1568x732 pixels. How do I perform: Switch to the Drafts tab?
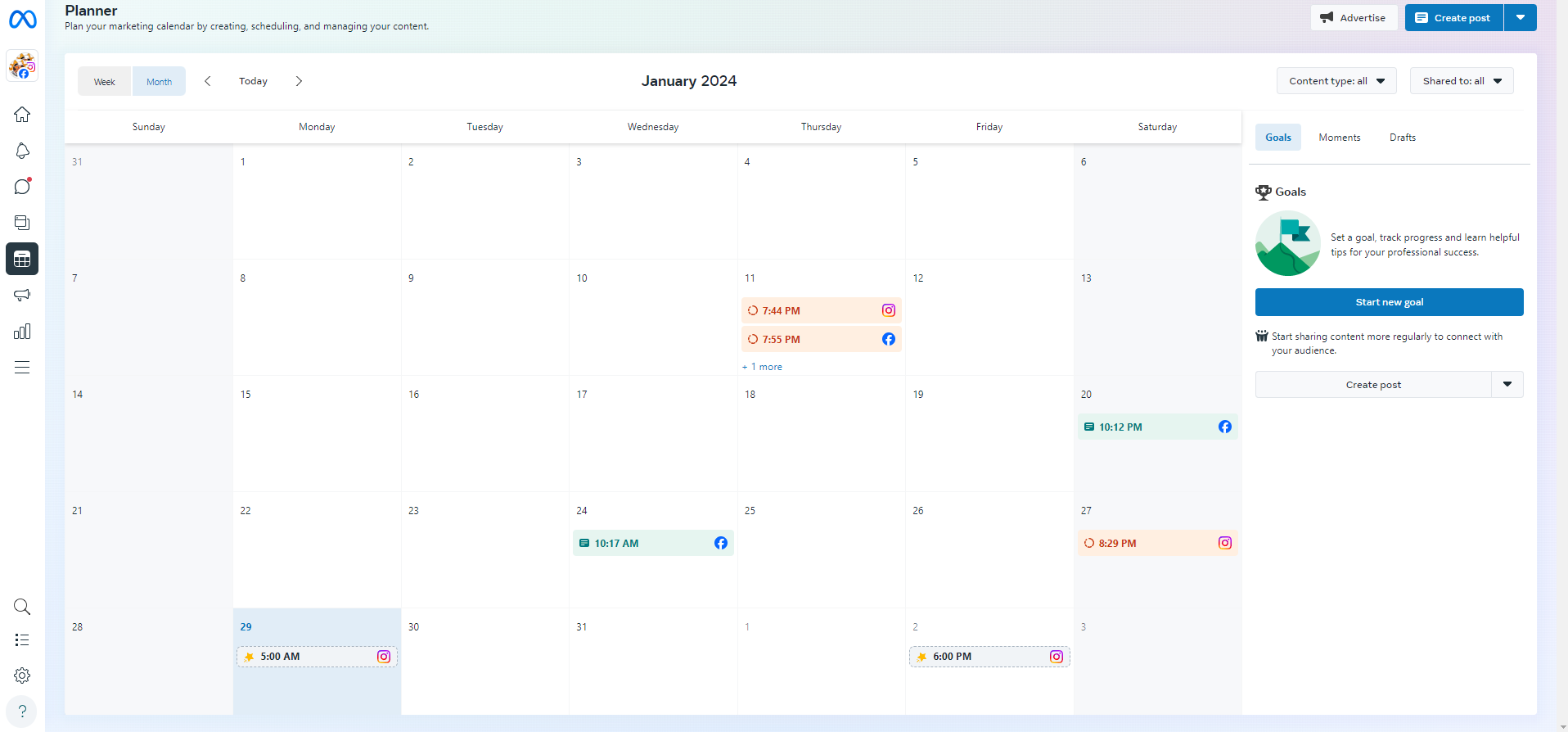tap(1403, 138)
